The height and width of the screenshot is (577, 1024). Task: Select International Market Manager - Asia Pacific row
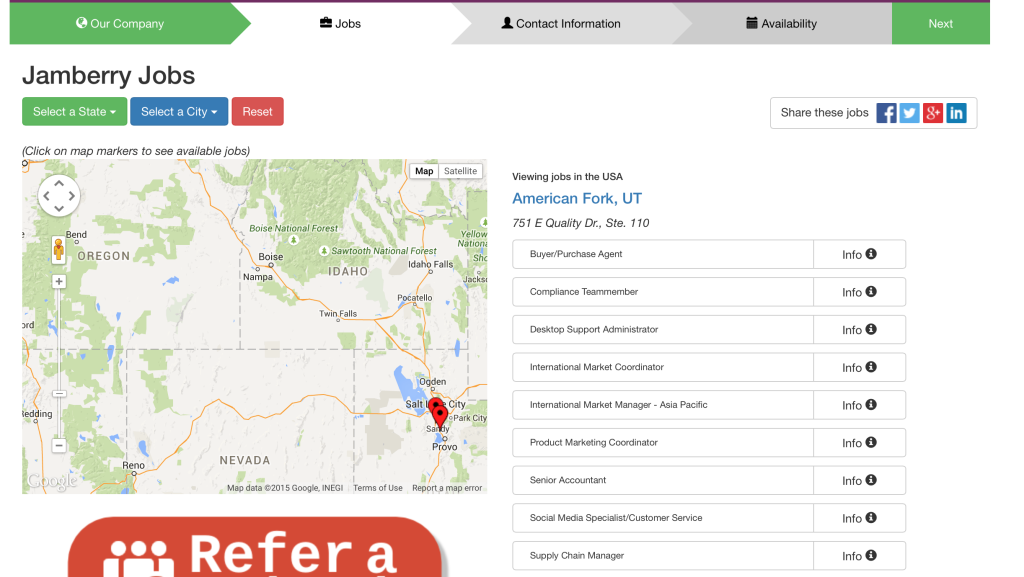pyautogui.click(x=663, y=405)
